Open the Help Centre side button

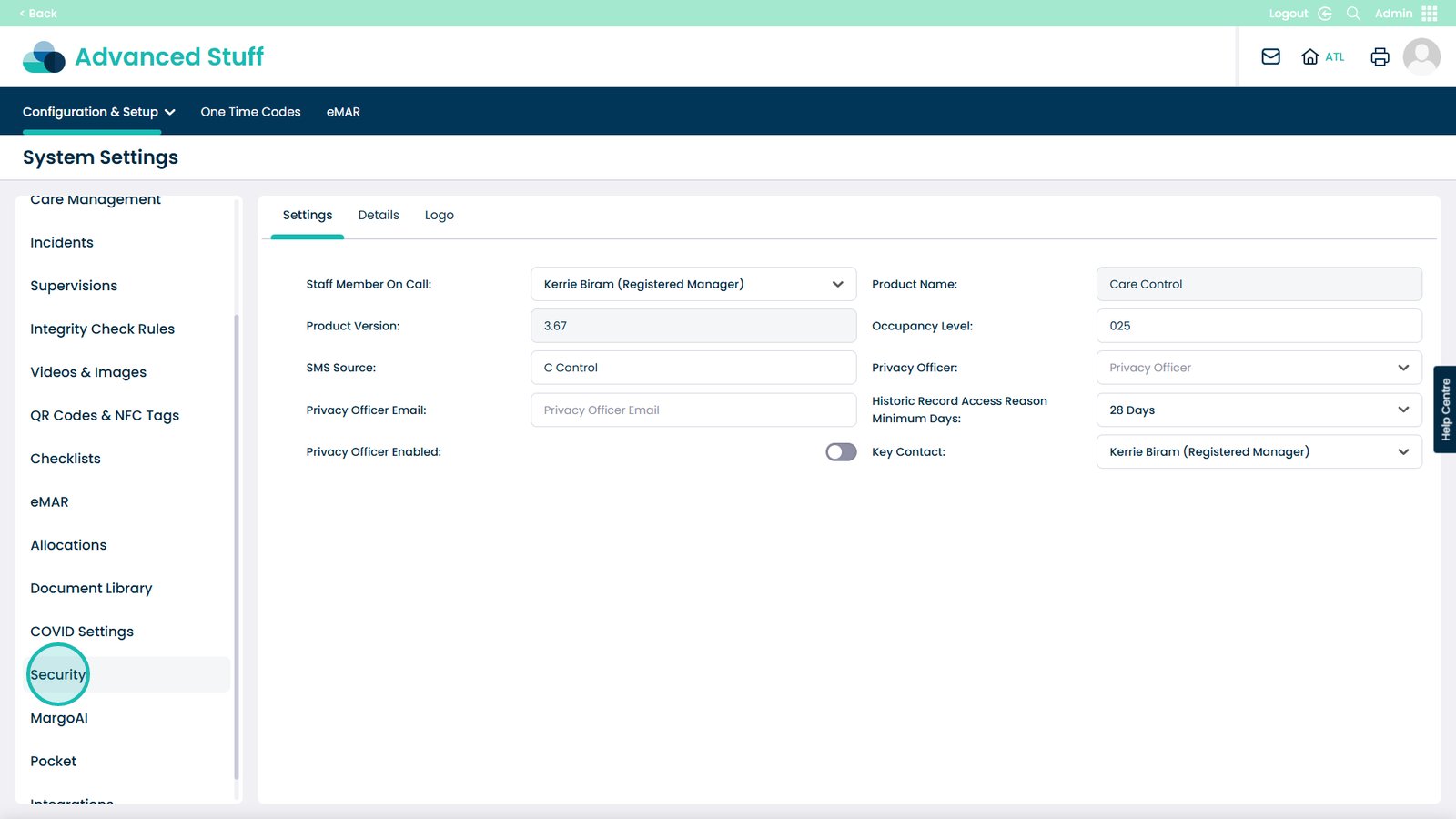pyautogui.click(x=1445, y=409)
